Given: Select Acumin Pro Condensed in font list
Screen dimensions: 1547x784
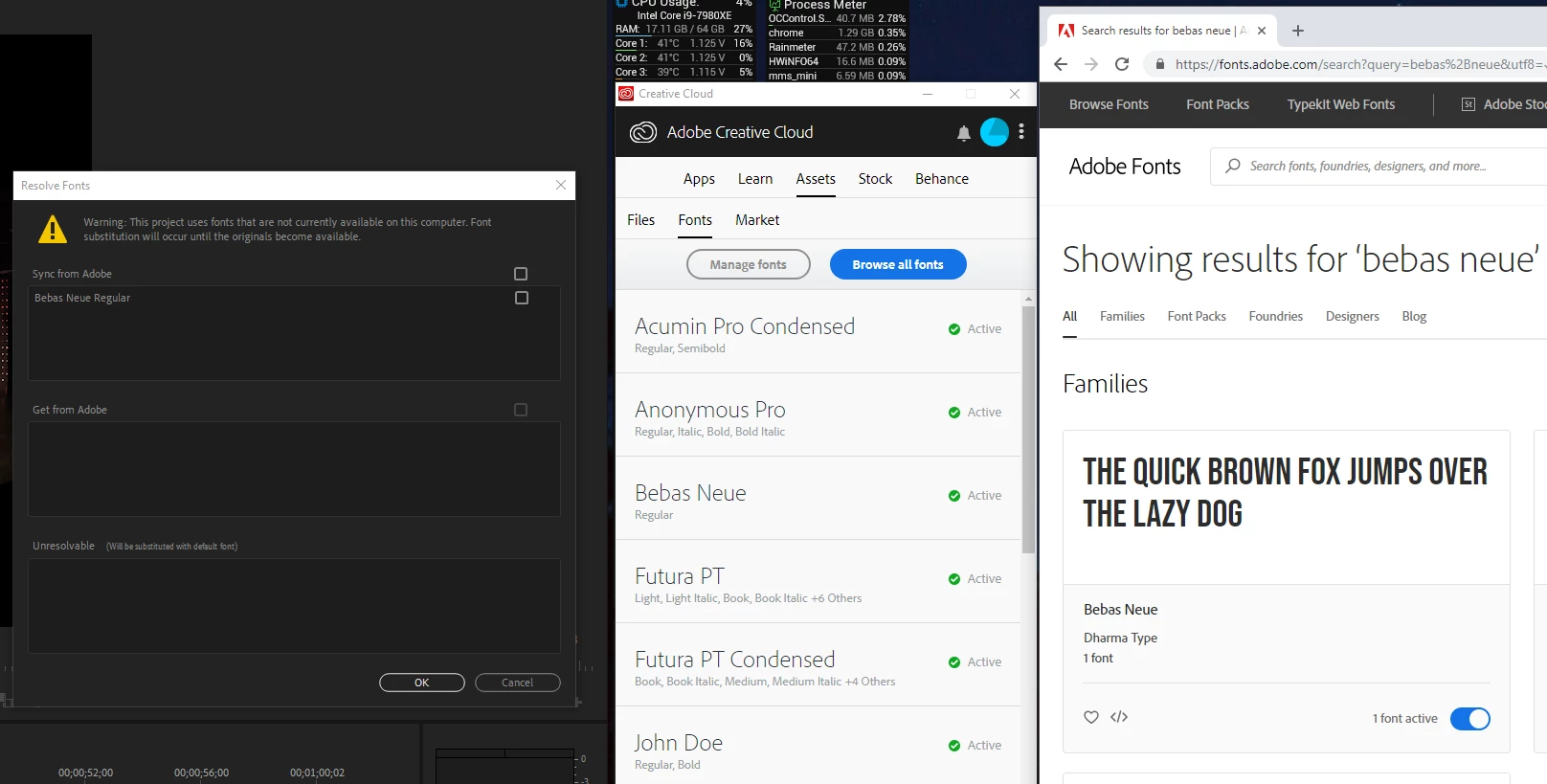Looking at the screenshot, I should (x=818, y=332).
